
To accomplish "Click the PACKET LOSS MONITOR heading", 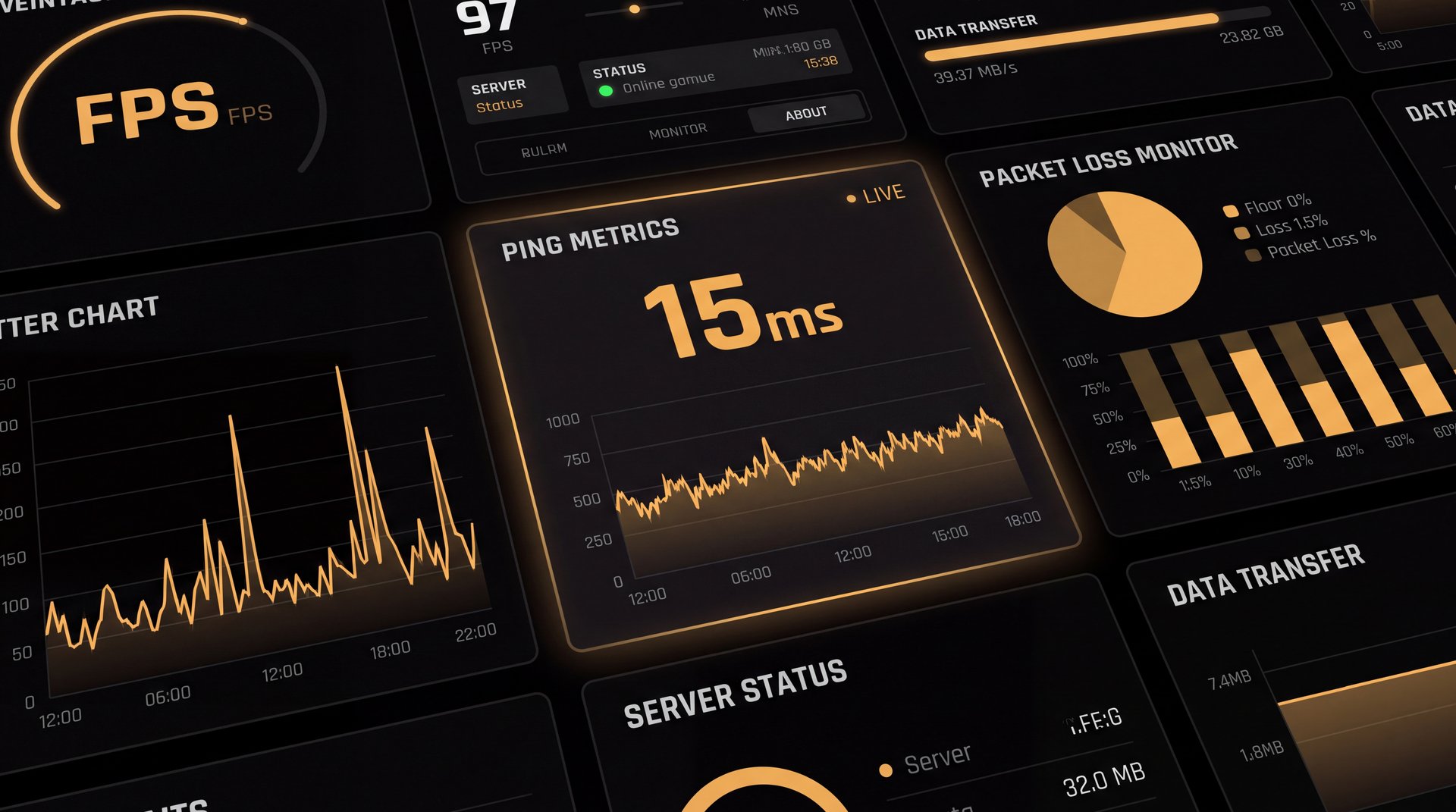I will (x=1108, y=160).
